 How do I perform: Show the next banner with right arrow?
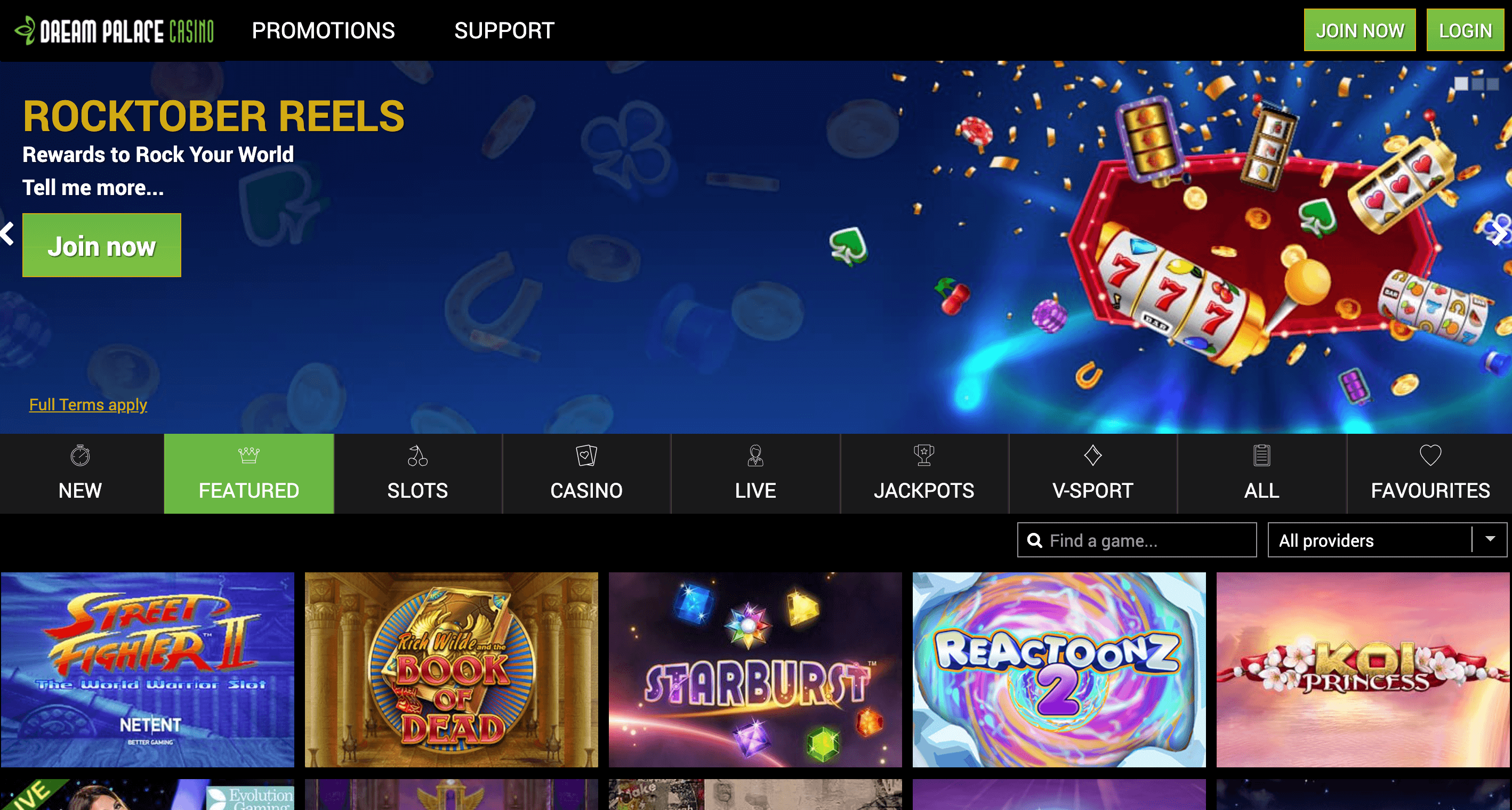pyautogui.click(x=1500, y=233)
